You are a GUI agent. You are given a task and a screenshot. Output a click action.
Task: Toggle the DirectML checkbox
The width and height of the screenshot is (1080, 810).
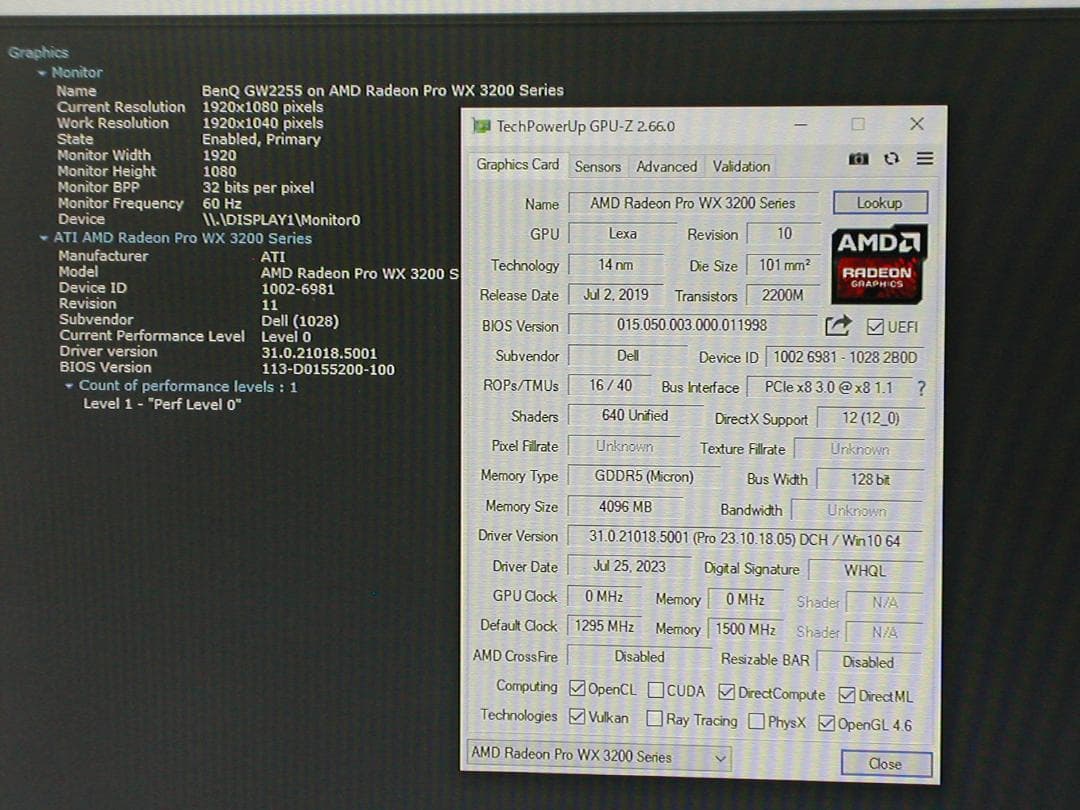point(847,695)
